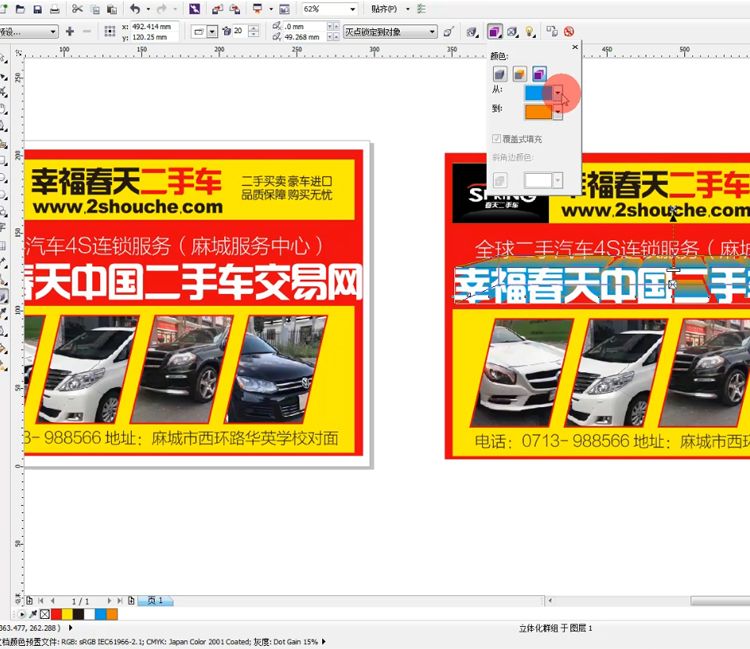Paste using the clipboard icon
Image resolution: width=750 pixels, height=649 pixels.
112,9
